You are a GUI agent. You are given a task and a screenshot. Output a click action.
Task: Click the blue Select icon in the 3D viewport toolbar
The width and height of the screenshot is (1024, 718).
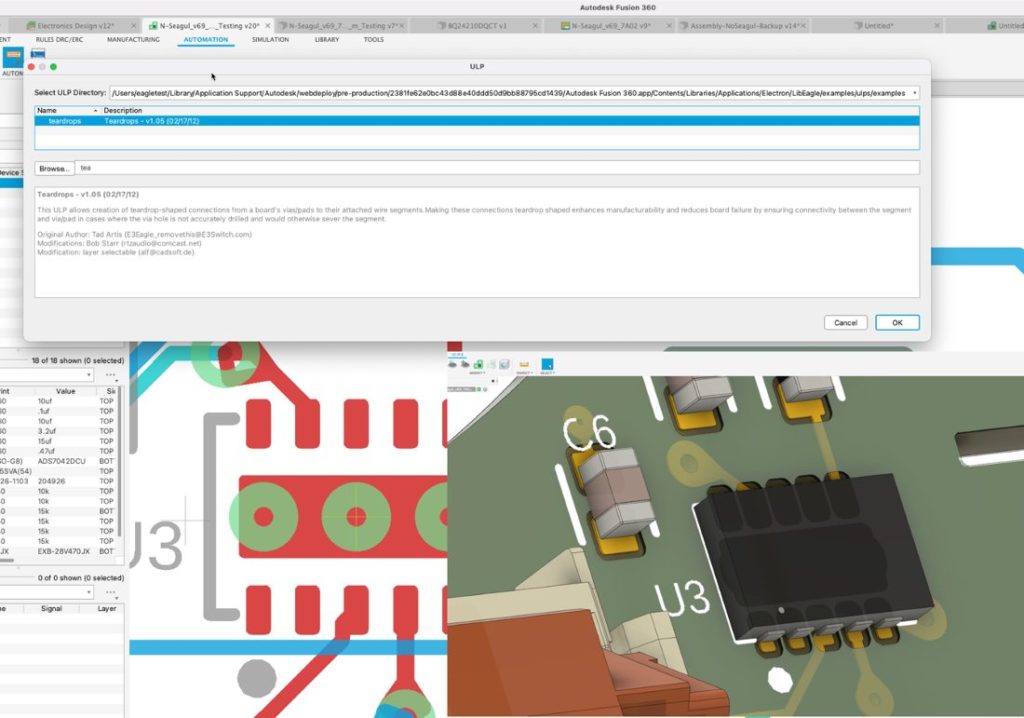click(547, 363)
